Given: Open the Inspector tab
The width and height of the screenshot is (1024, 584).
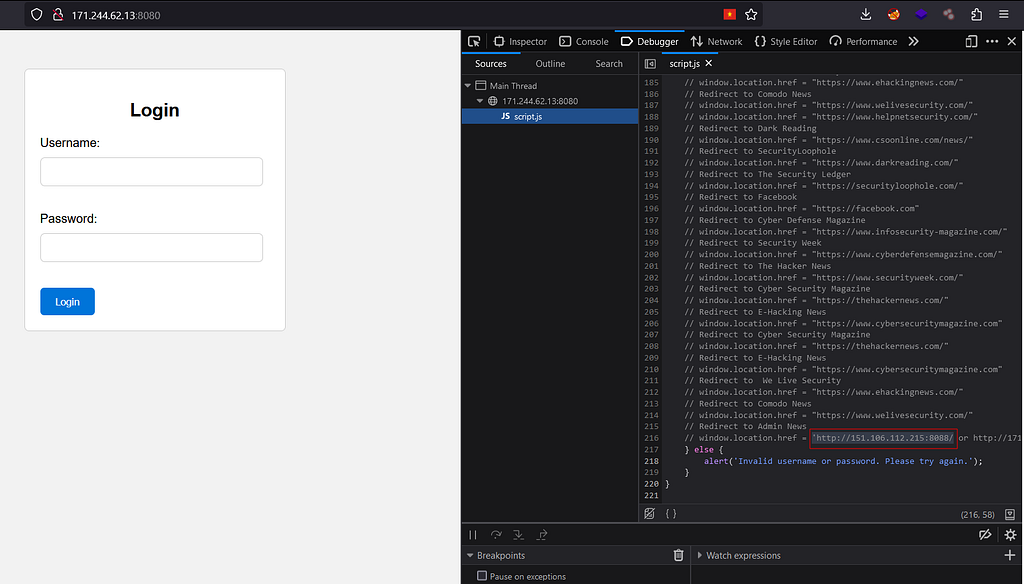Looking at the screenshot, I should click(520, 41).
